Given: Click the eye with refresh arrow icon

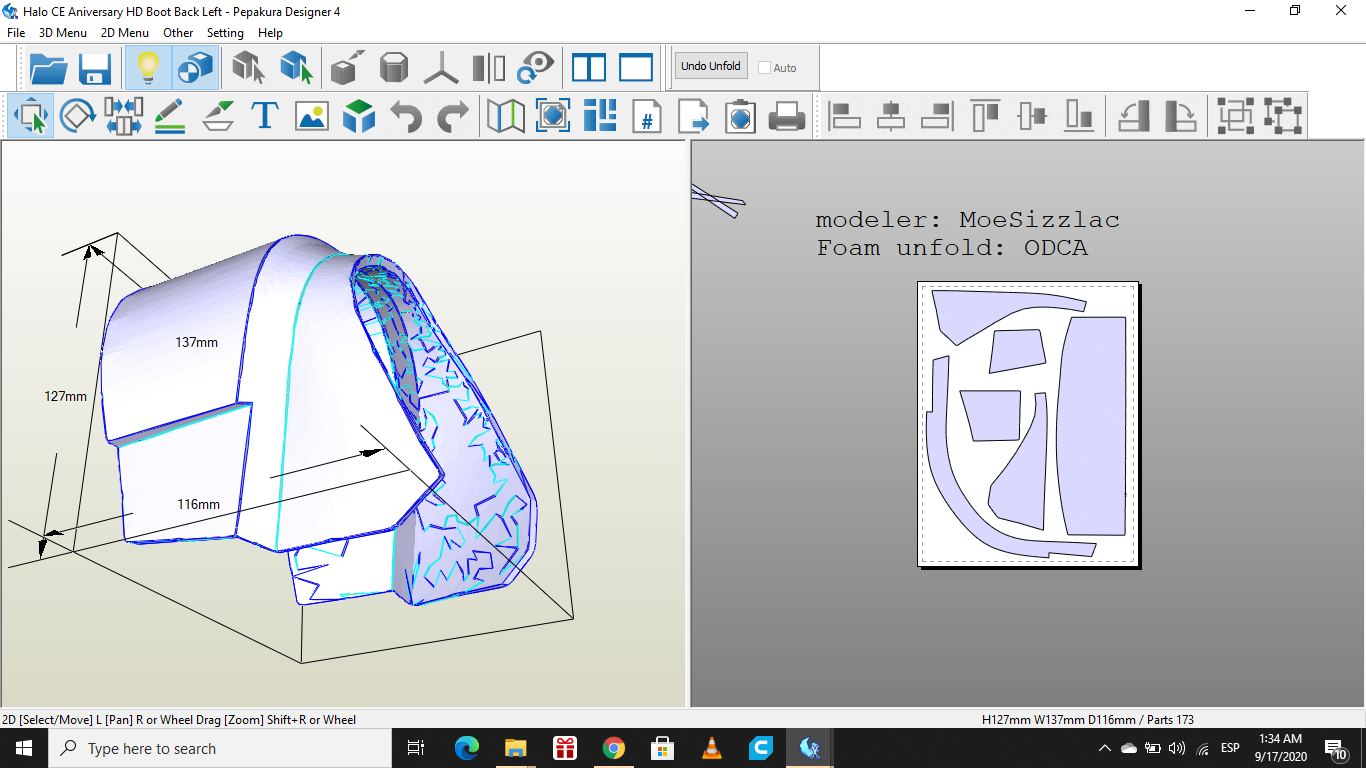Looking at the screenshot, I should [x=536, y=68].
